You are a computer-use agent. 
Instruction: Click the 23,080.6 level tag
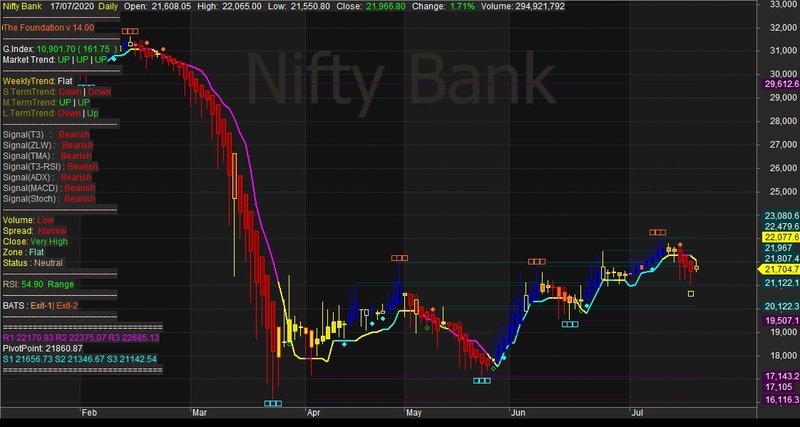coord(781,216)
